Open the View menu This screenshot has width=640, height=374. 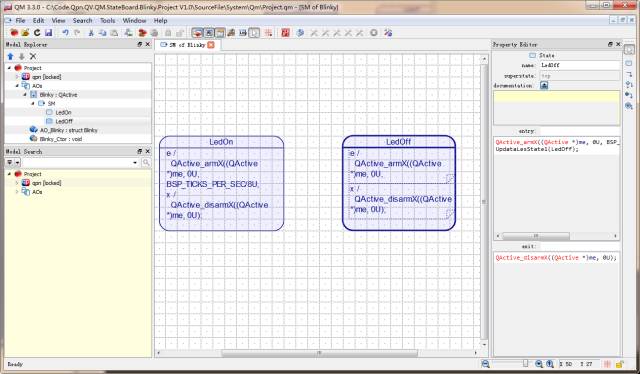pyautogui.click(x=58, y=20)
